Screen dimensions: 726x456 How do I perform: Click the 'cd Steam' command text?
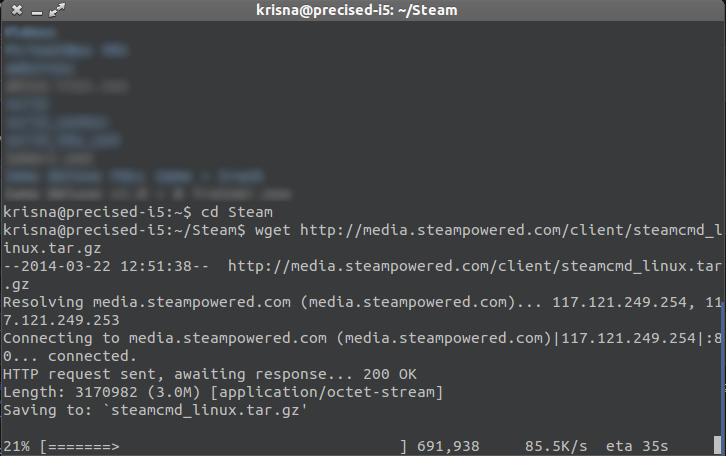236,212
